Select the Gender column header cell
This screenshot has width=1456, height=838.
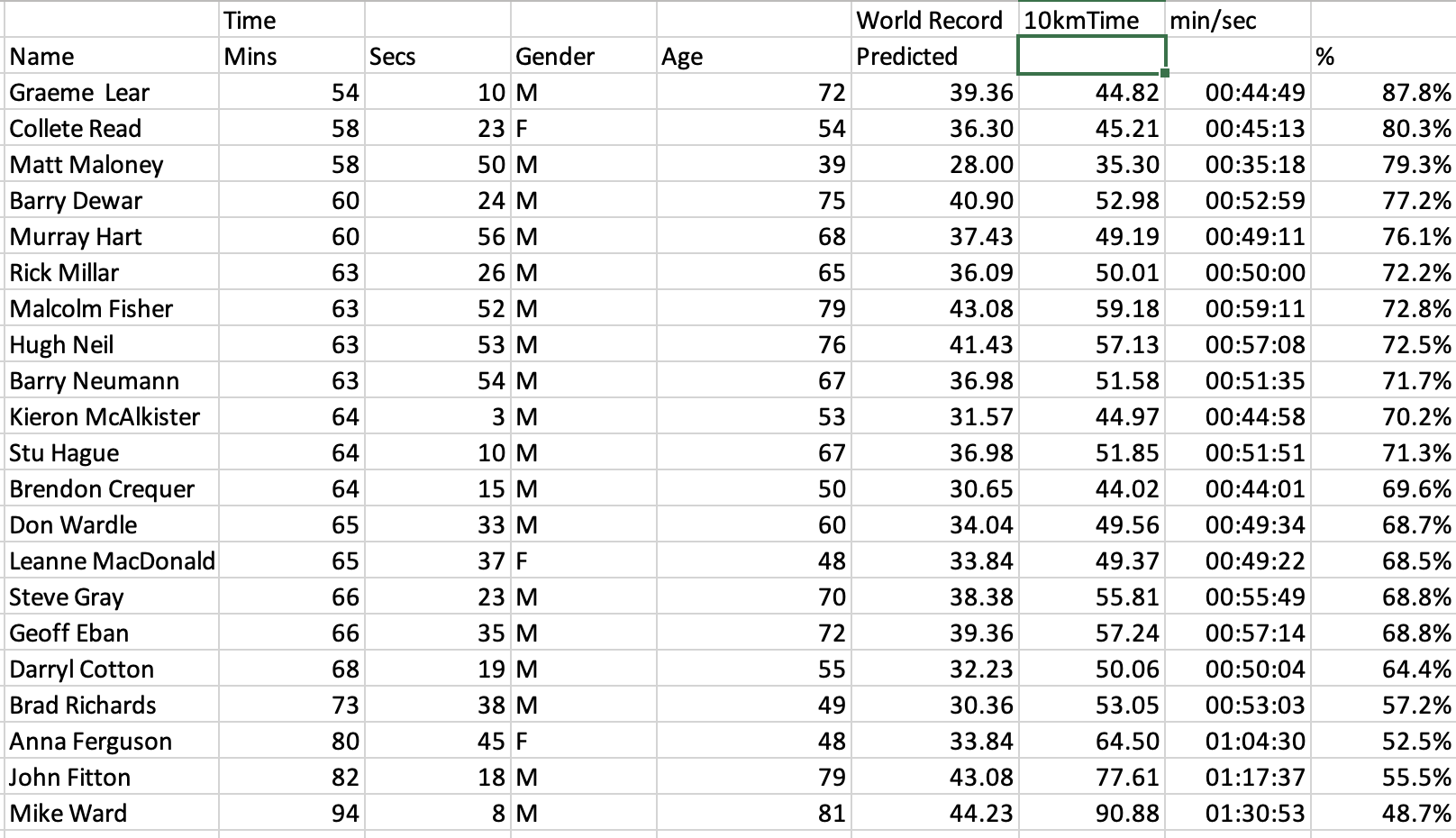pyautogui.click(x=583, y=56)
